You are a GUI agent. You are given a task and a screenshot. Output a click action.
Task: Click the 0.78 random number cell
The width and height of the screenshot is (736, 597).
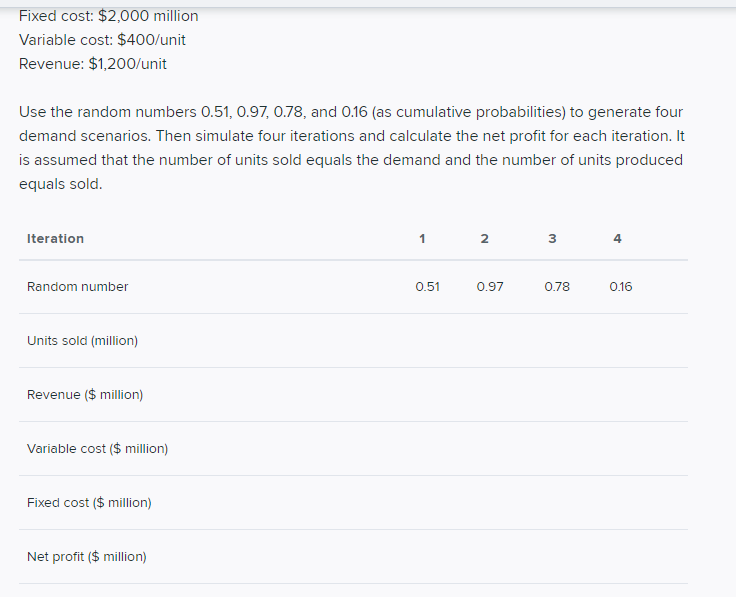(x=557, y=287)
